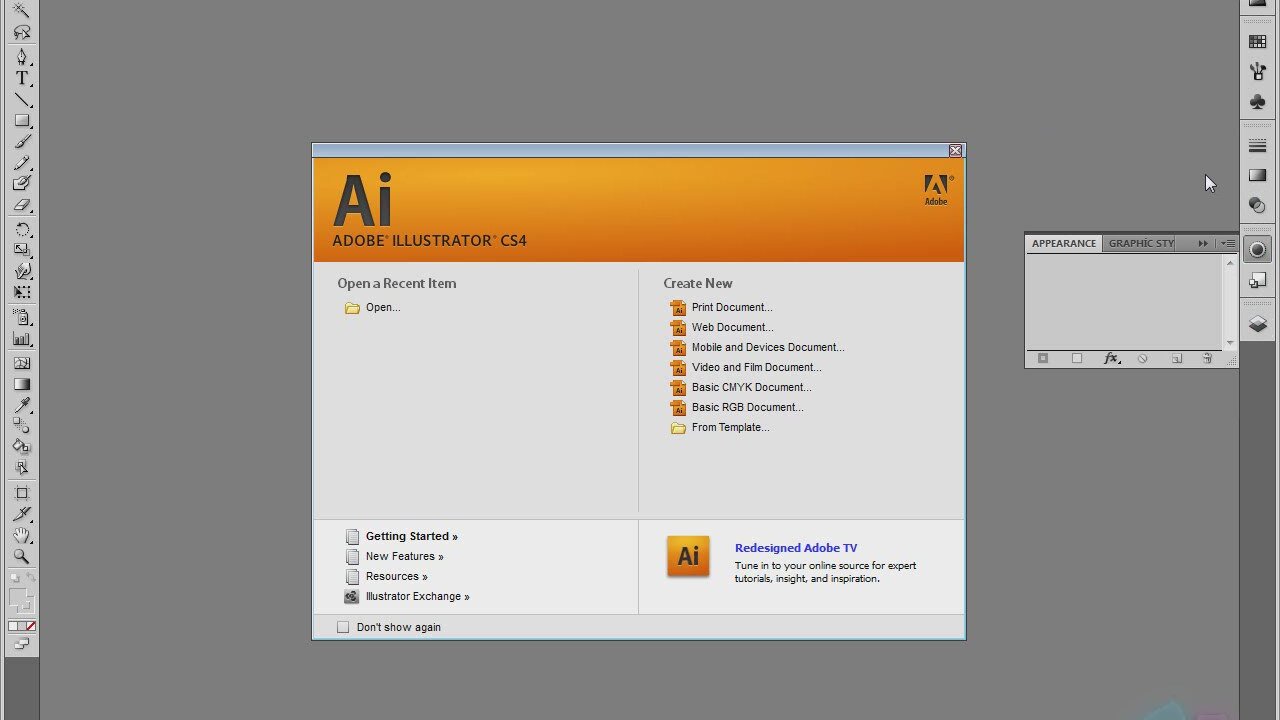Switch to the Graphic Styles tab
This screenshot has width=1280, height=720.
1141,243
